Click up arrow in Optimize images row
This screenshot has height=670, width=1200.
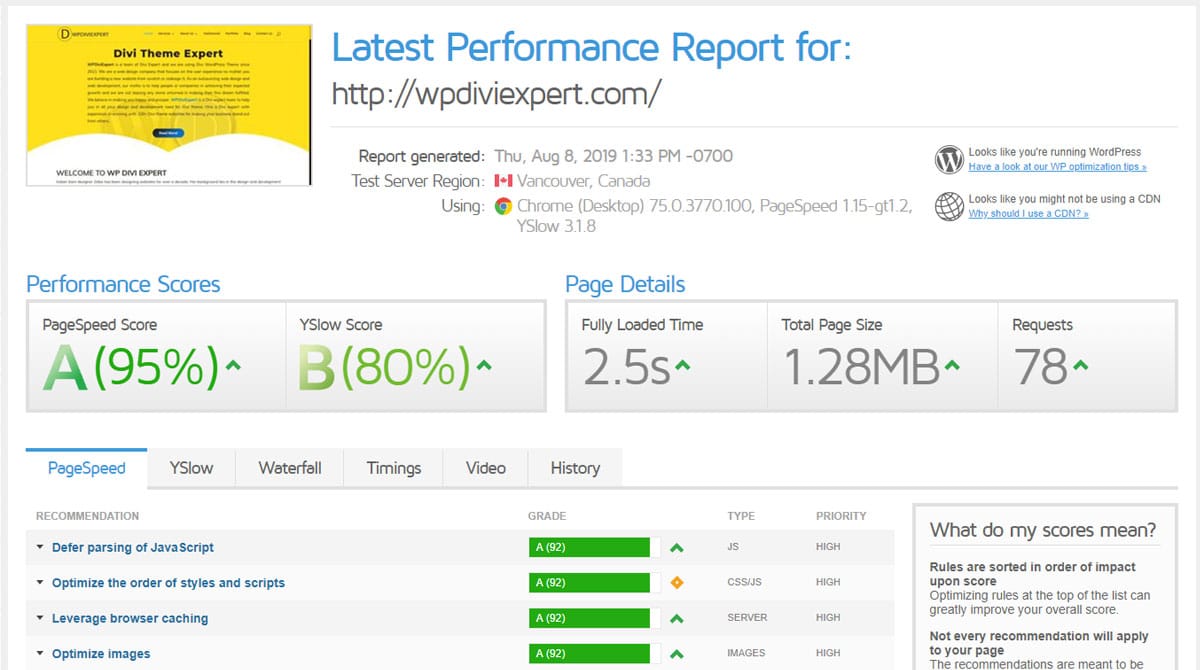point(677,654)
